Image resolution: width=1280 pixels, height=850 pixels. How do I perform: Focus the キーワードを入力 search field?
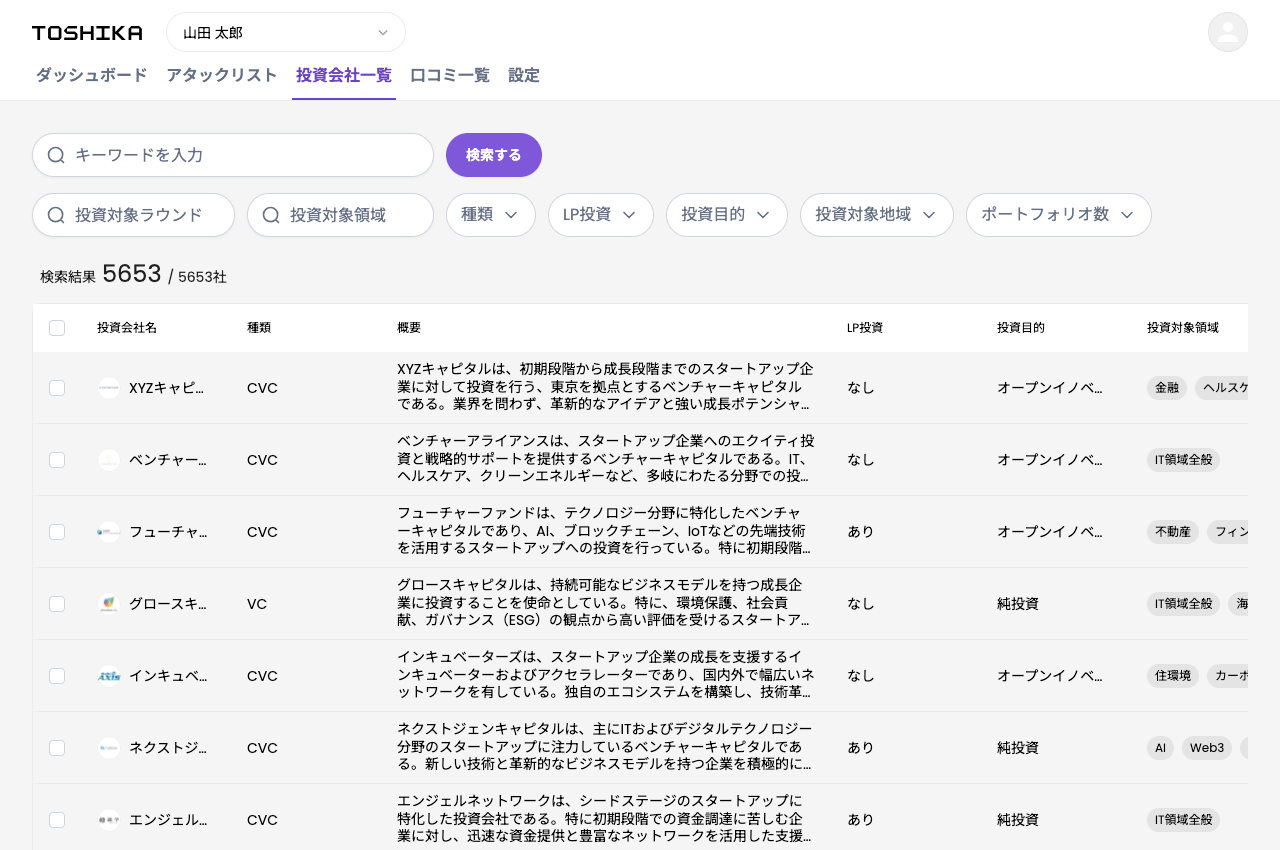(233, 155)
